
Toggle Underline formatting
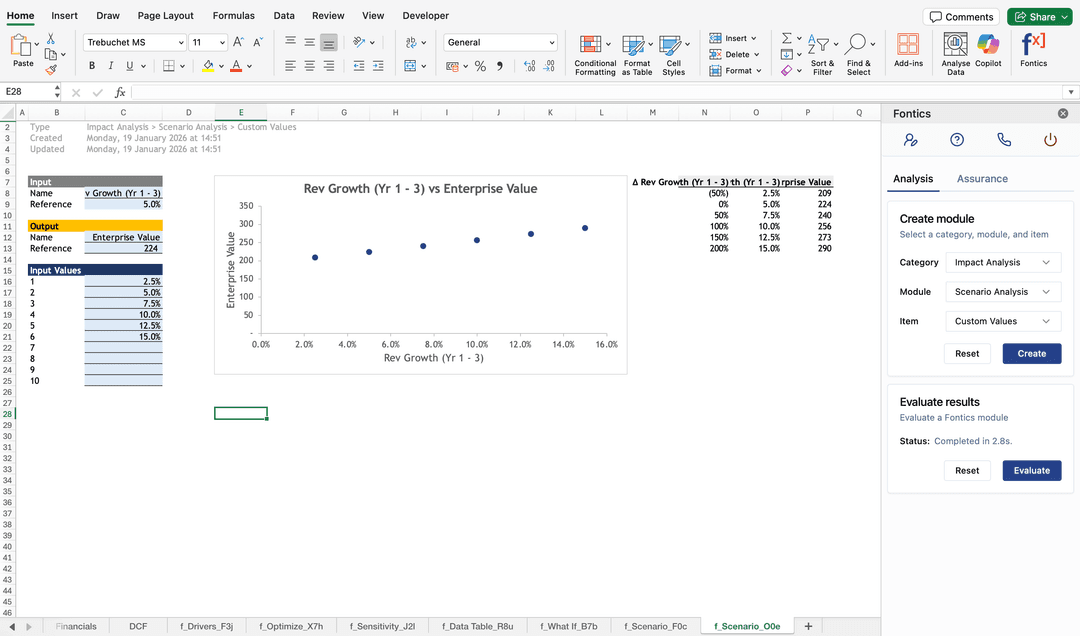tap(129, 66)
